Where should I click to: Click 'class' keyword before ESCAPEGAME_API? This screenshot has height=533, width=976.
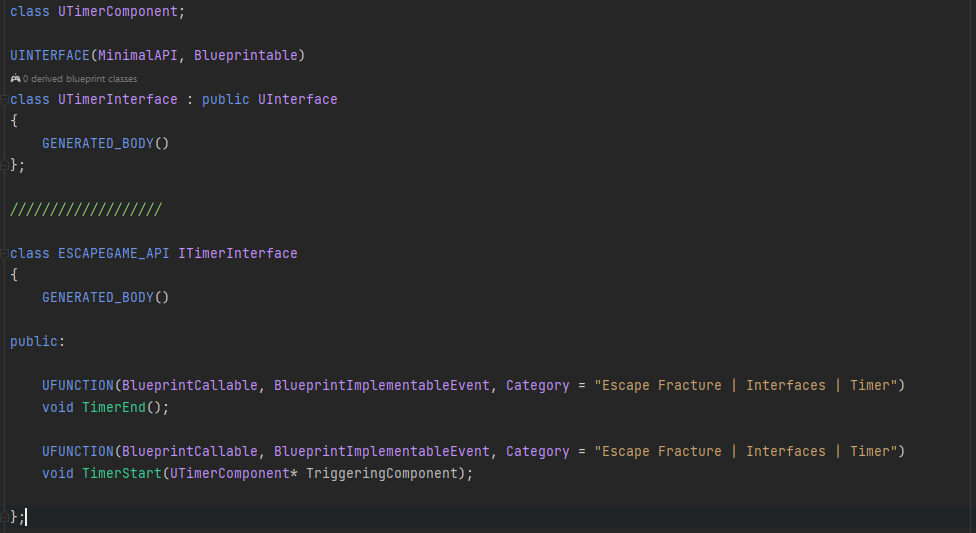coord(30,253)
